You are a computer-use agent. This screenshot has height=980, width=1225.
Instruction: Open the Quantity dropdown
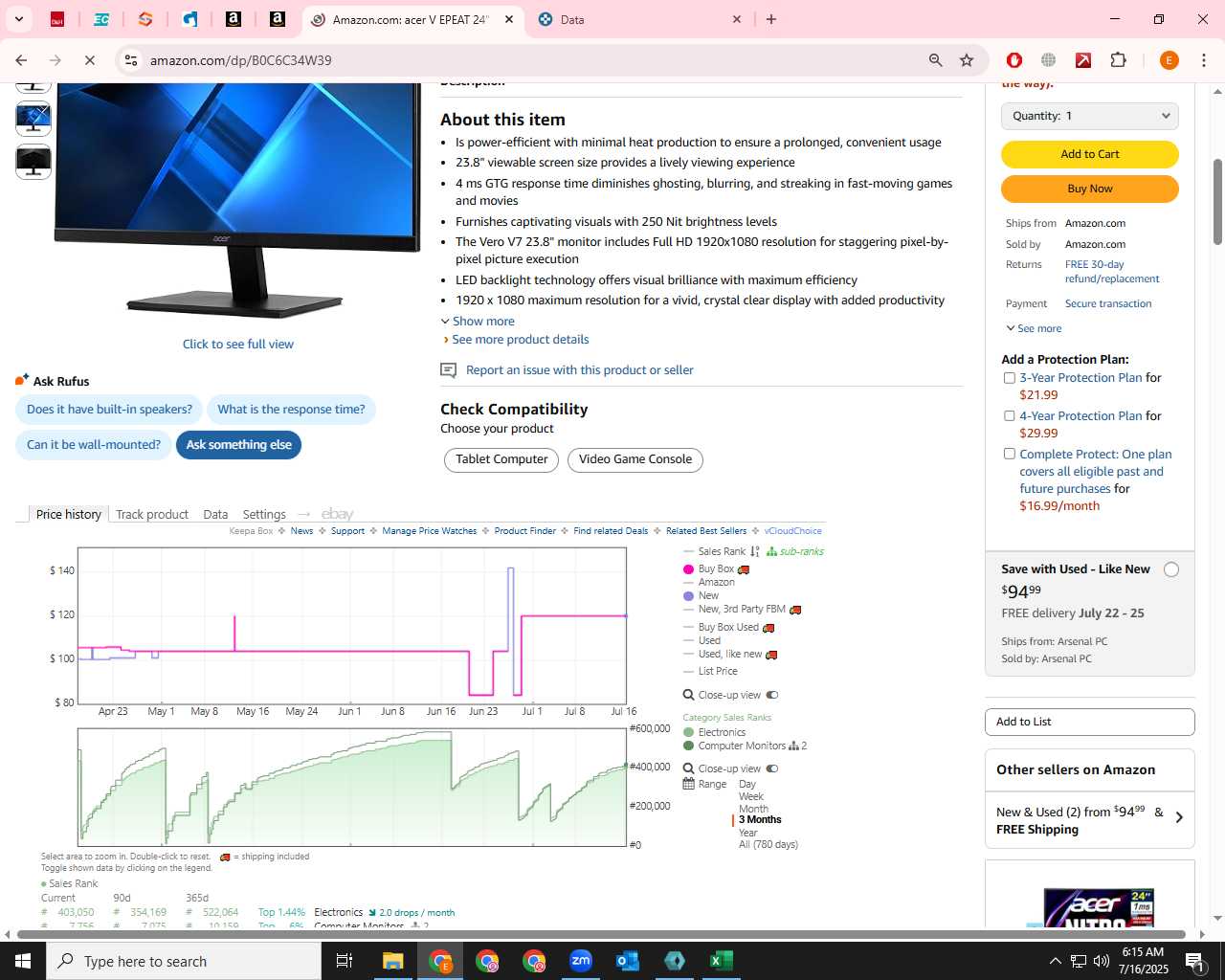click(1090, 116)
